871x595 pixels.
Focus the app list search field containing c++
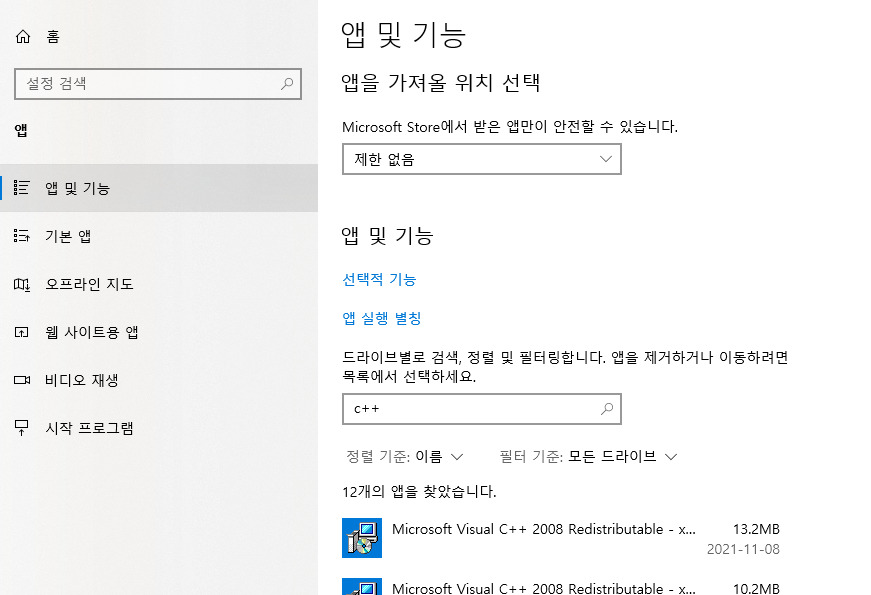[x=482, y=409]
